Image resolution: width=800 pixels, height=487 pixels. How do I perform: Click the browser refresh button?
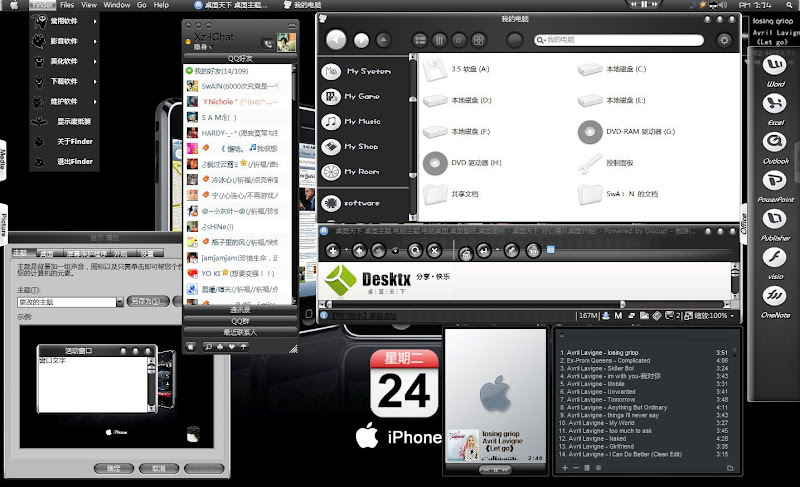coord(415,250)
